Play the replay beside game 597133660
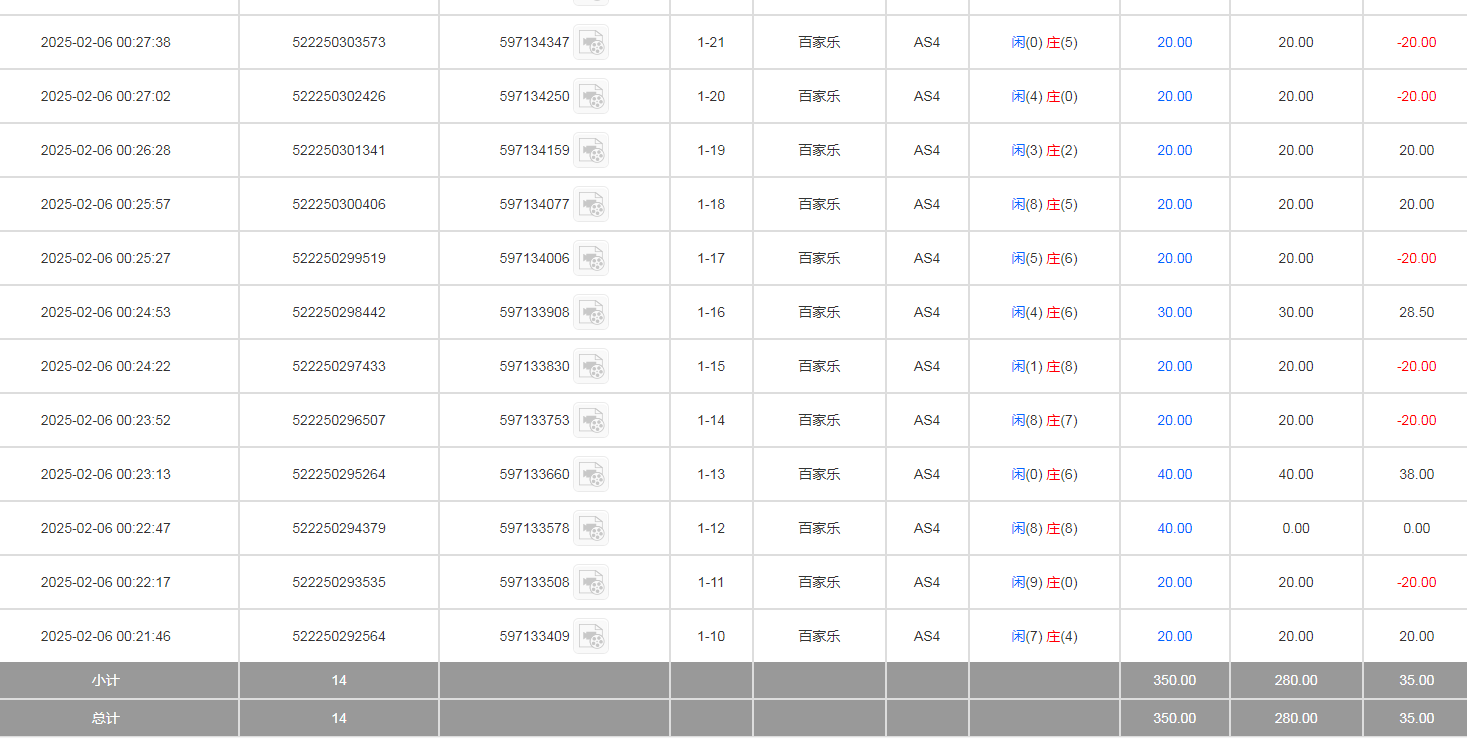The image size is (1467, 745). point(591,474)
